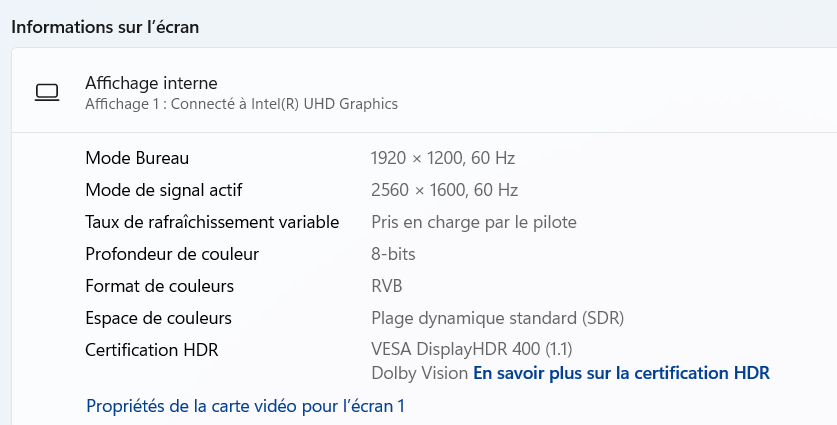Select 'Pris en charge par le pilote' text
This screenshot has height=425, width=837.
[473, 222]
